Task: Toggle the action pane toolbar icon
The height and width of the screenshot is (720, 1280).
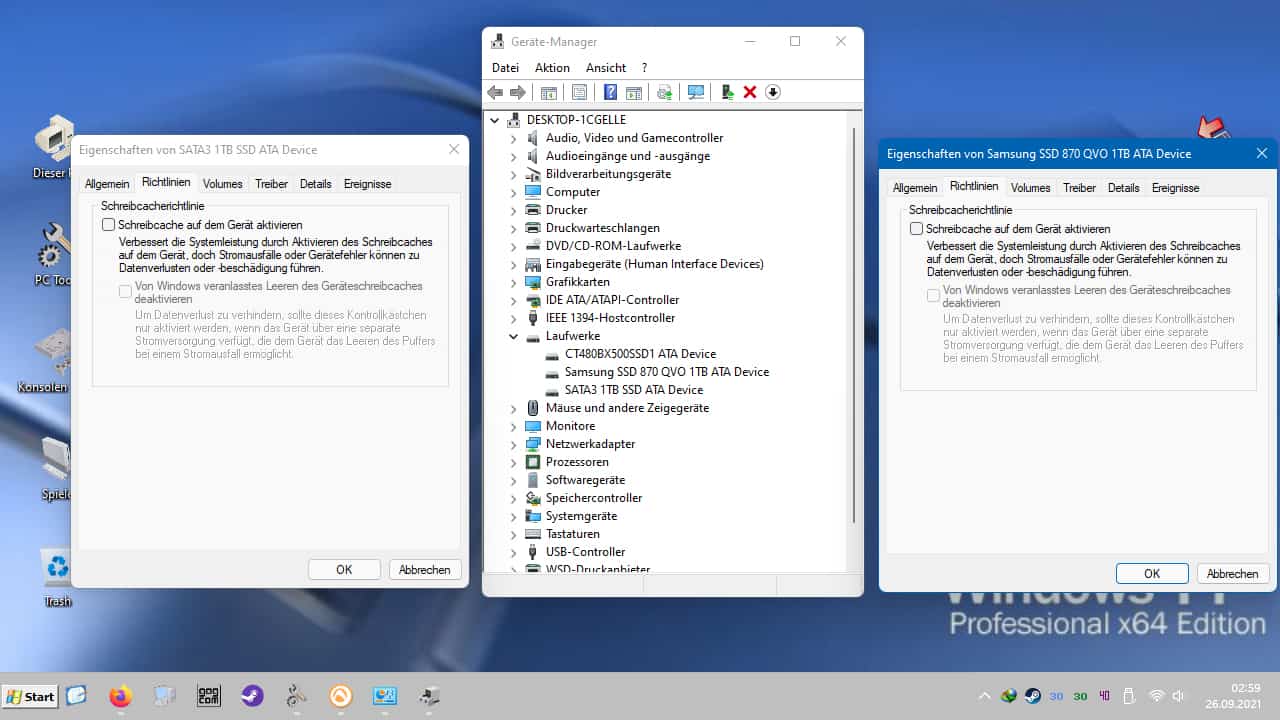Action: (634, 92)
